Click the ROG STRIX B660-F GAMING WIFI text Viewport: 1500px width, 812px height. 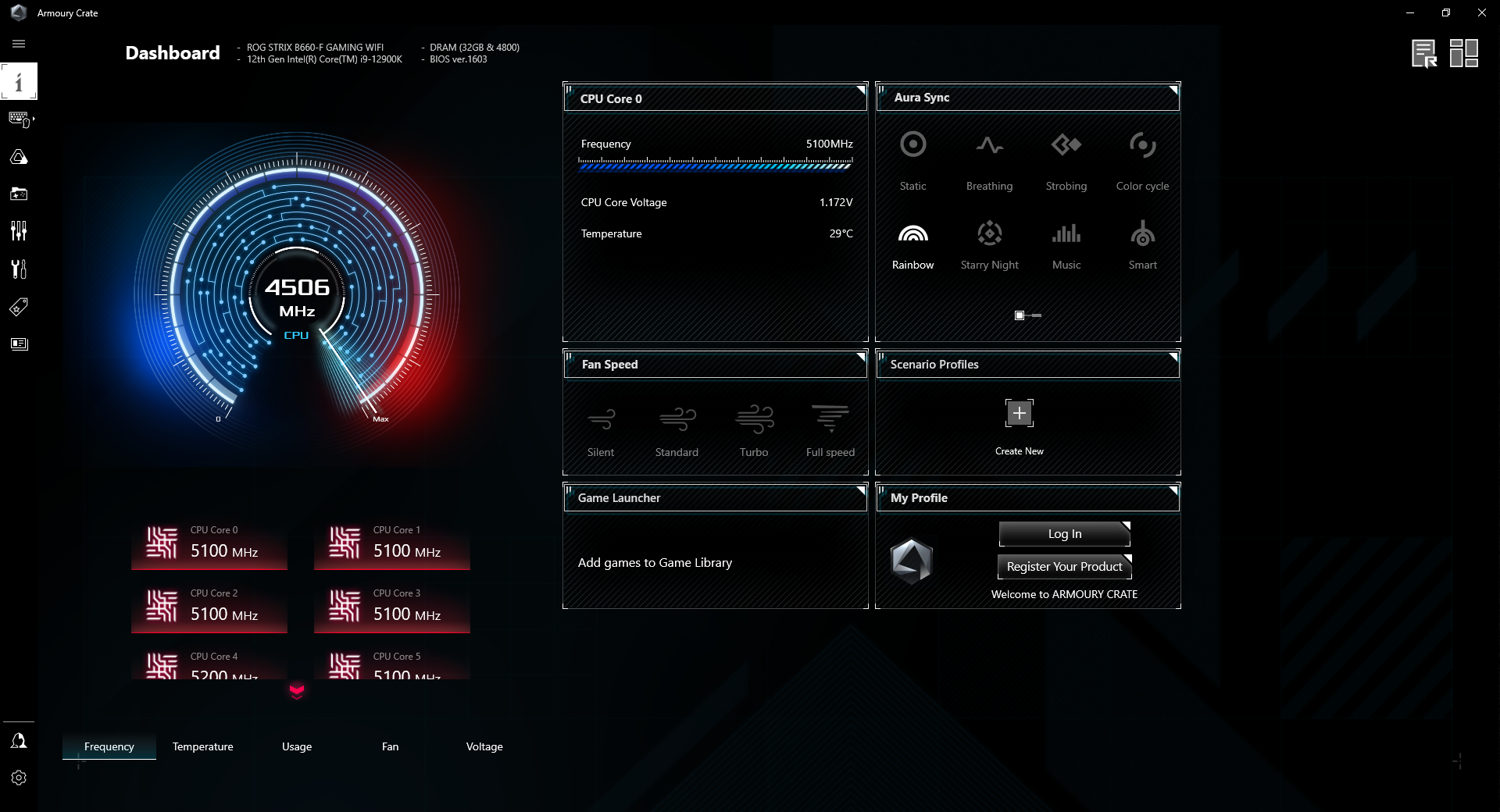316,48
